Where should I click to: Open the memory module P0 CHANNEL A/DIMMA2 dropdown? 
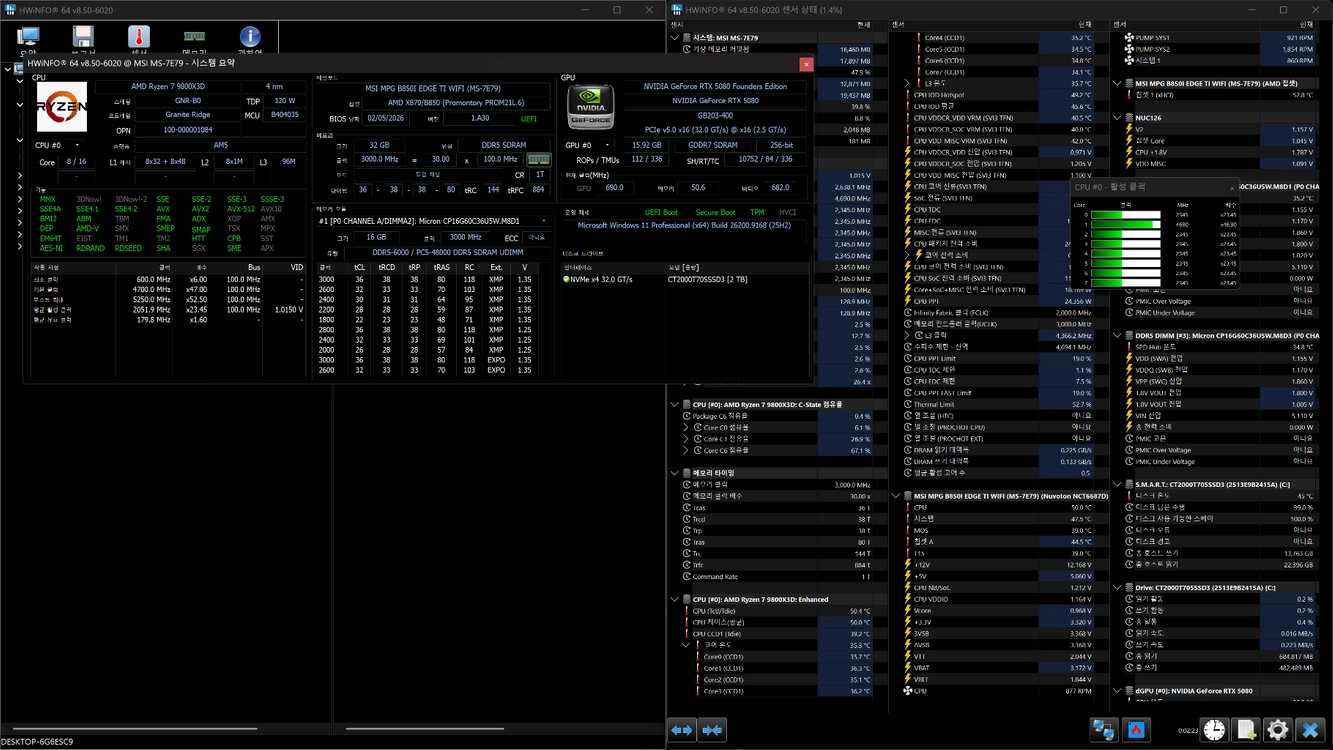433,221
